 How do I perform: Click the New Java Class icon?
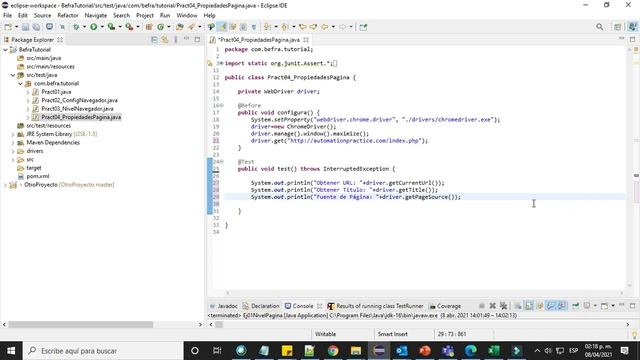[x=160, y=27]
